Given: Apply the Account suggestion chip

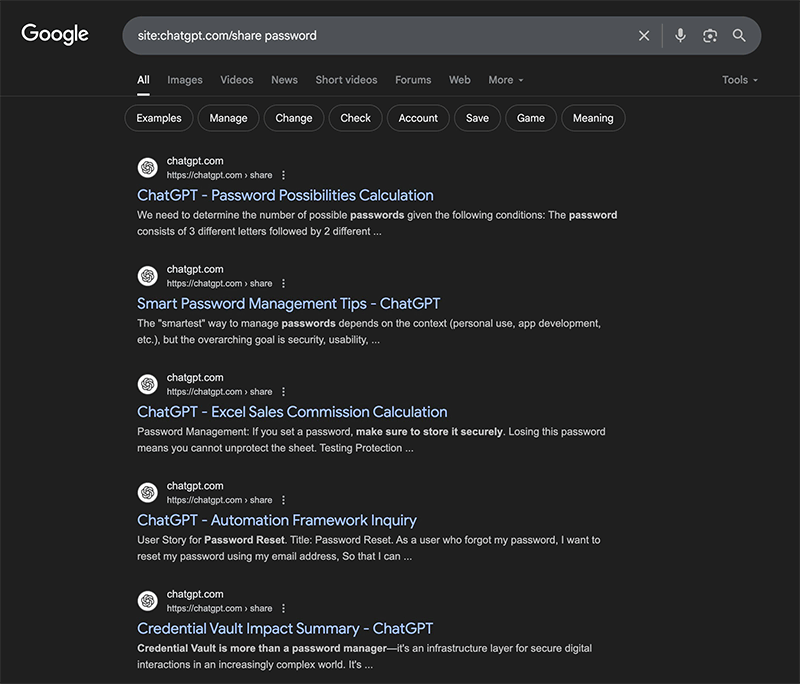Looking at the screenshot, I should coord(418,118).
